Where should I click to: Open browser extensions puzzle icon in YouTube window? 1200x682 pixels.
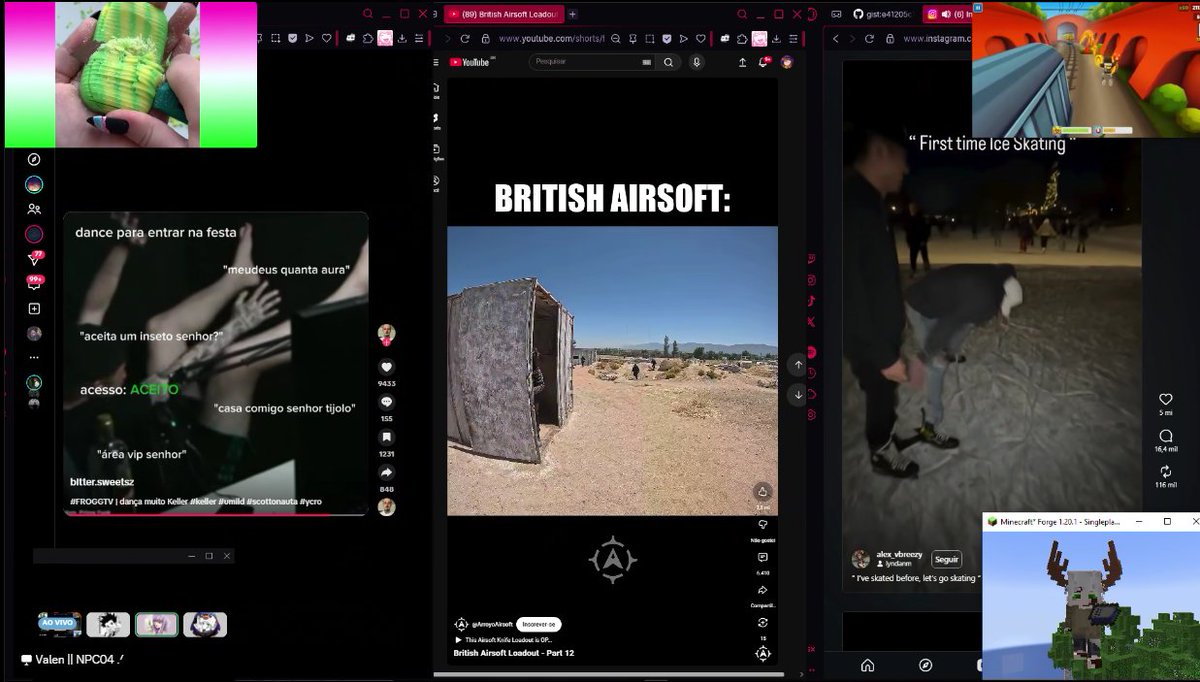(741, 38)
